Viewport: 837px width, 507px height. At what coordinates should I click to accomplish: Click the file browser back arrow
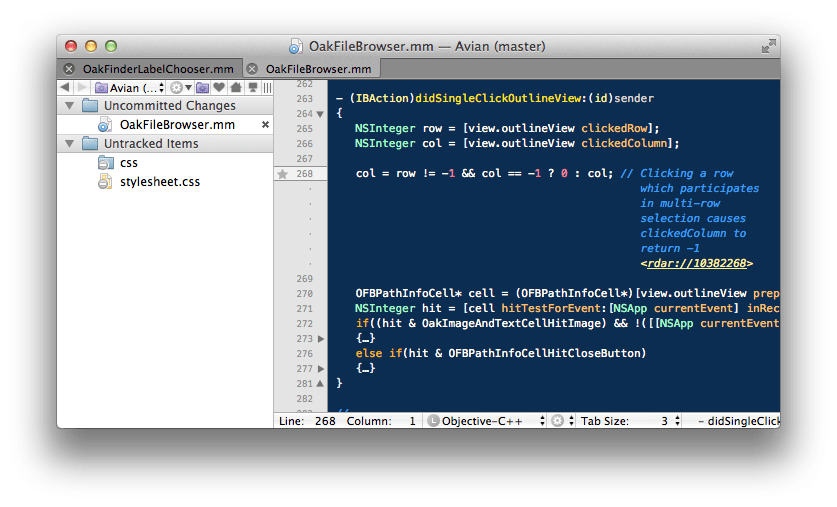66,88
